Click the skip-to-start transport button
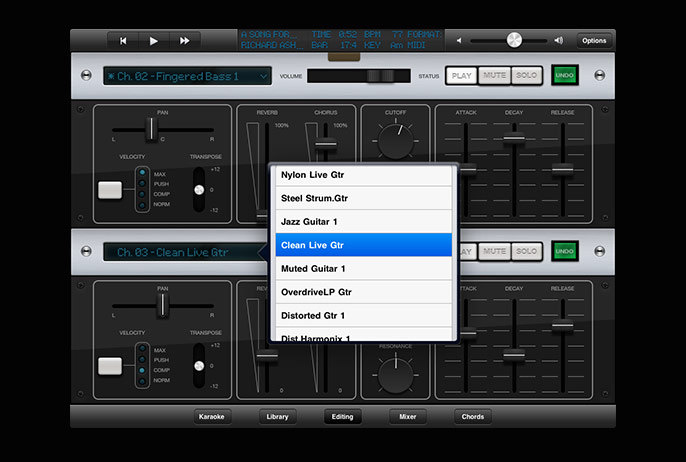Viewport: 686px width, 462px height. pos(123,41)
